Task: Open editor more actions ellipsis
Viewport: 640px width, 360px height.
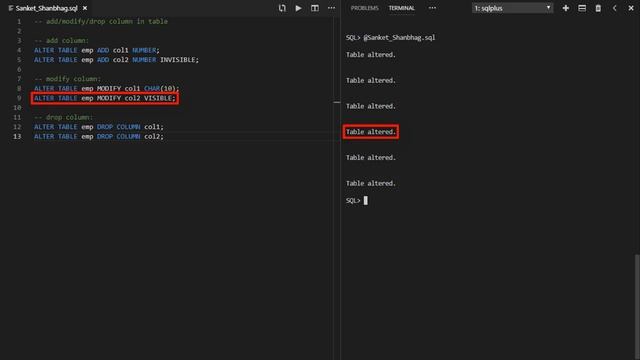Action: (331, 8)
